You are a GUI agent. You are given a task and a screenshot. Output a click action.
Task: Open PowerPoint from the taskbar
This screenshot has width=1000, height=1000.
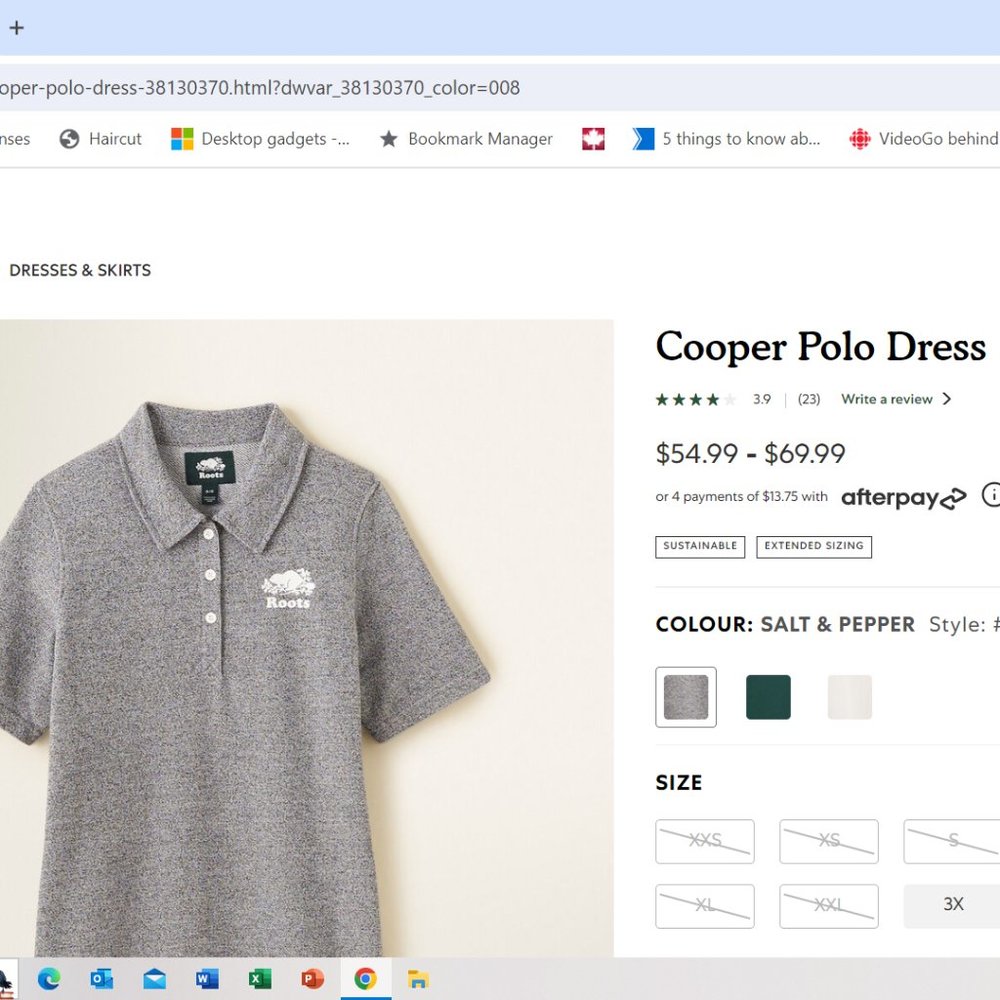[x=312, y=978]
